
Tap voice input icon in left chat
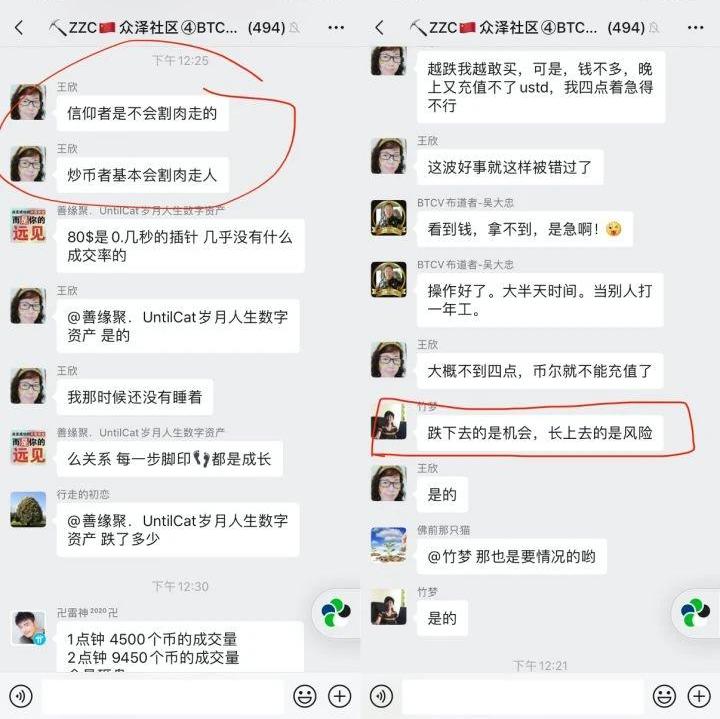tap(21, 696)
